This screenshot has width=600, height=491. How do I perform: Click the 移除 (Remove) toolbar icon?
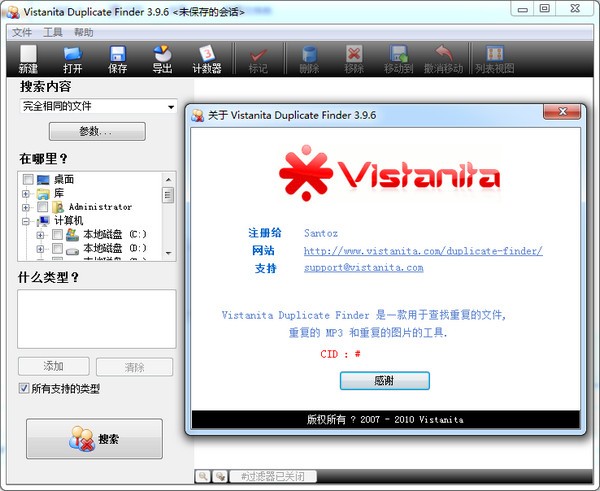(x=354, y=59)
